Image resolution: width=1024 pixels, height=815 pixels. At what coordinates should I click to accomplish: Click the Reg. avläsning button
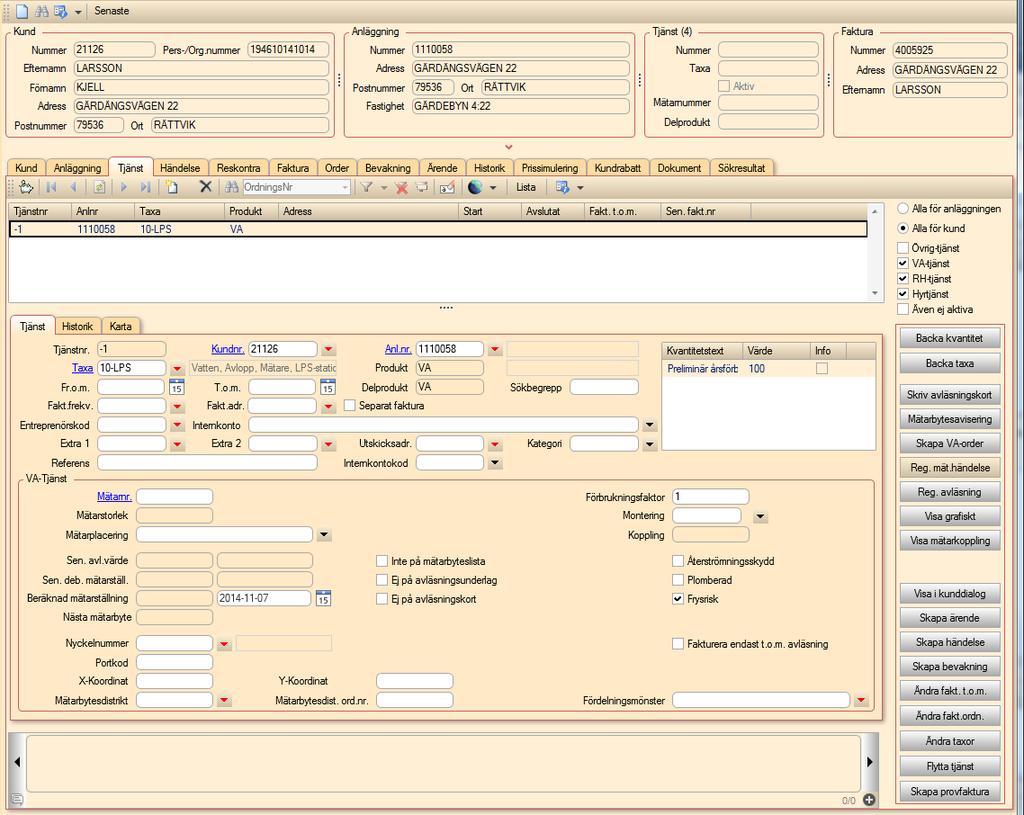tap(950, 492)
